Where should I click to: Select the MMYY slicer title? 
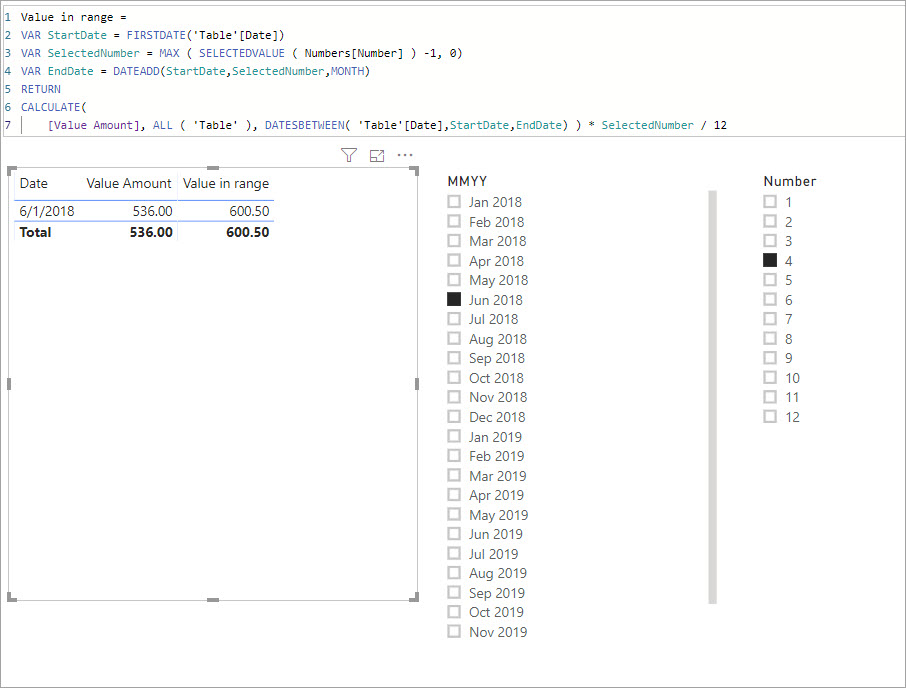[x=467, y=181]
